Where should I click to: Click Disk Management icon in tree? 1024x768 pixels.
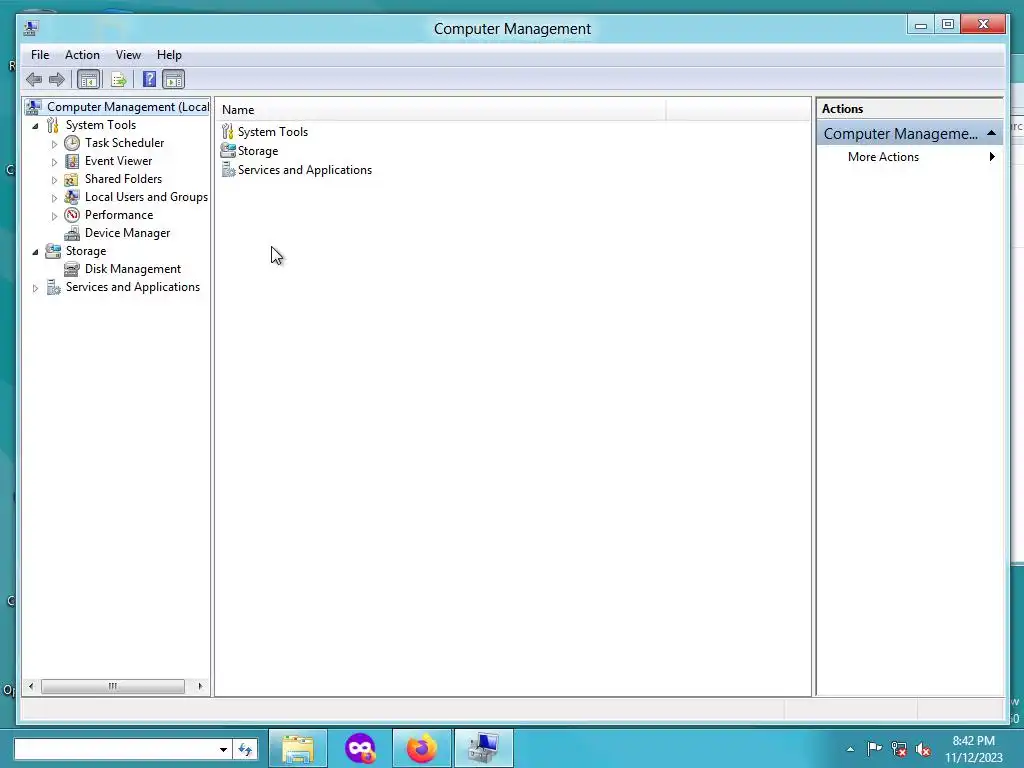[x=72, y=269]
